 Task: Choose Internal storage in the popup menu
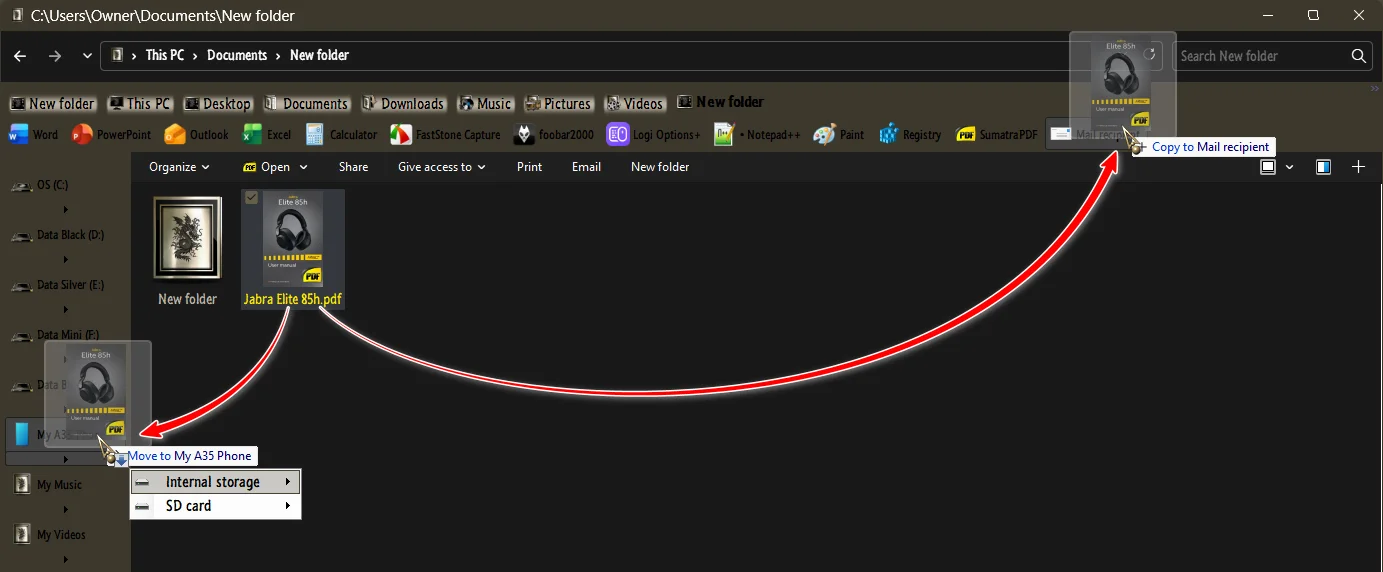click(x=216, y=482)
